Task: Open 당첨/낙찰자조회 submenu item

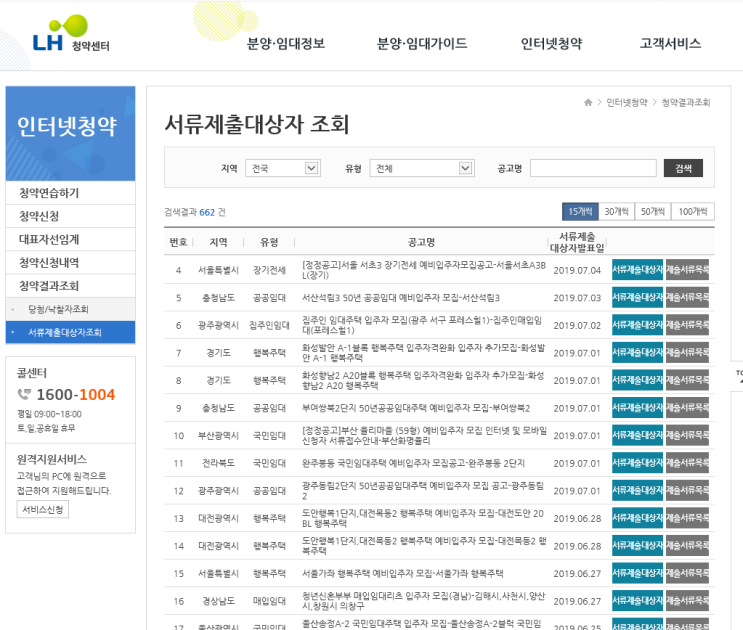Action: pyautogui.click(x=70, y=309)
